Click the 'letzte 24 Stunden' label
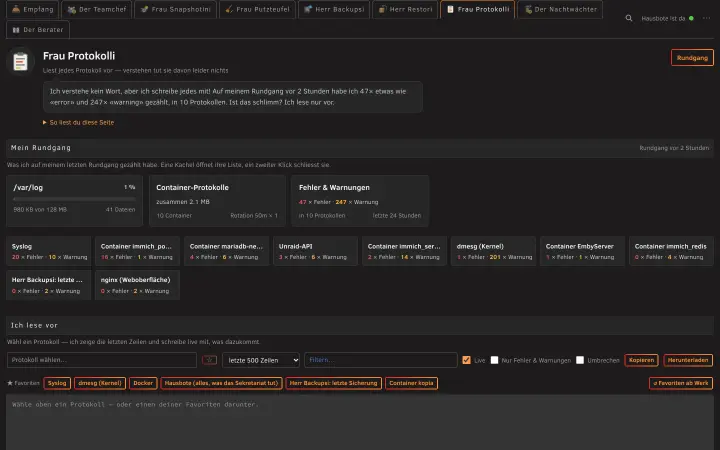Screen dimensions: 720x450 coord(397,215)
